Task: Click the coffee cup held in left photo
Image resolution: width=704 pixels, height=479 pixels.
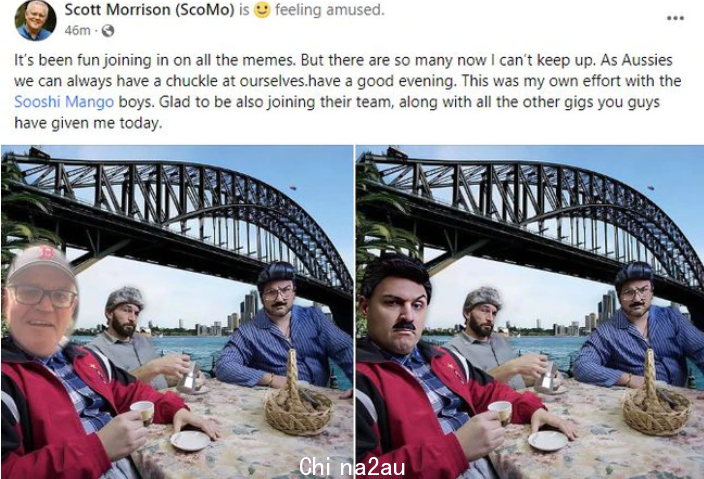Action: click(x=142, y=412)
